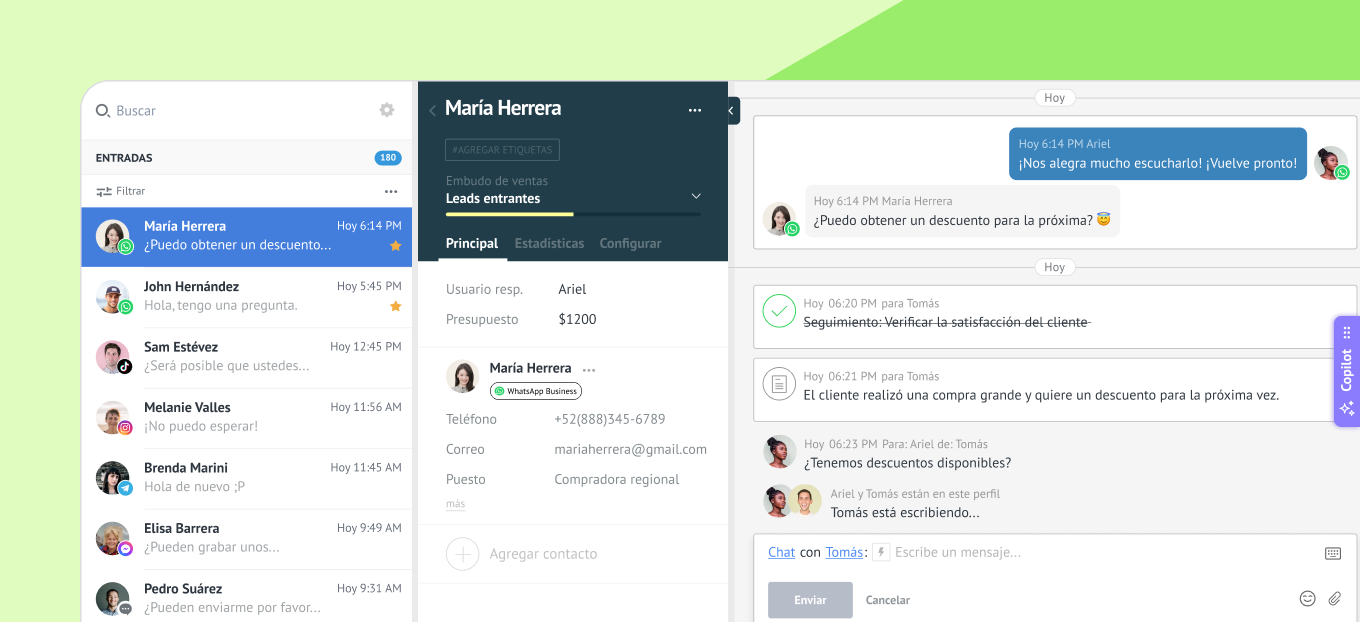Click the back arrow beside María Herrera
The height and width of the screenshot is (622, 1360).
click(432, 110)
